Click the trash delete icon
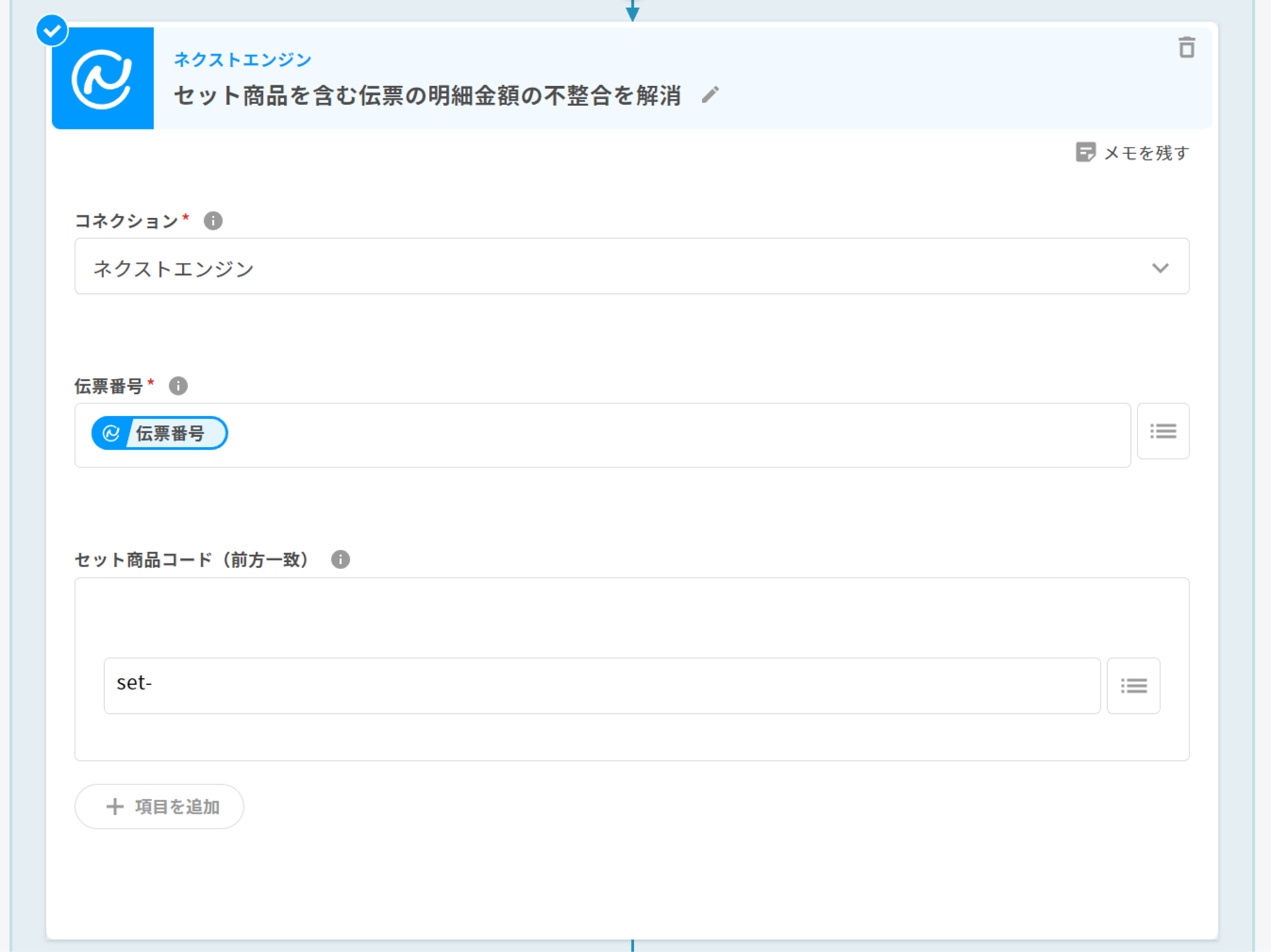The height and width of the screenshot is (952, 1271). [1187, 48]
